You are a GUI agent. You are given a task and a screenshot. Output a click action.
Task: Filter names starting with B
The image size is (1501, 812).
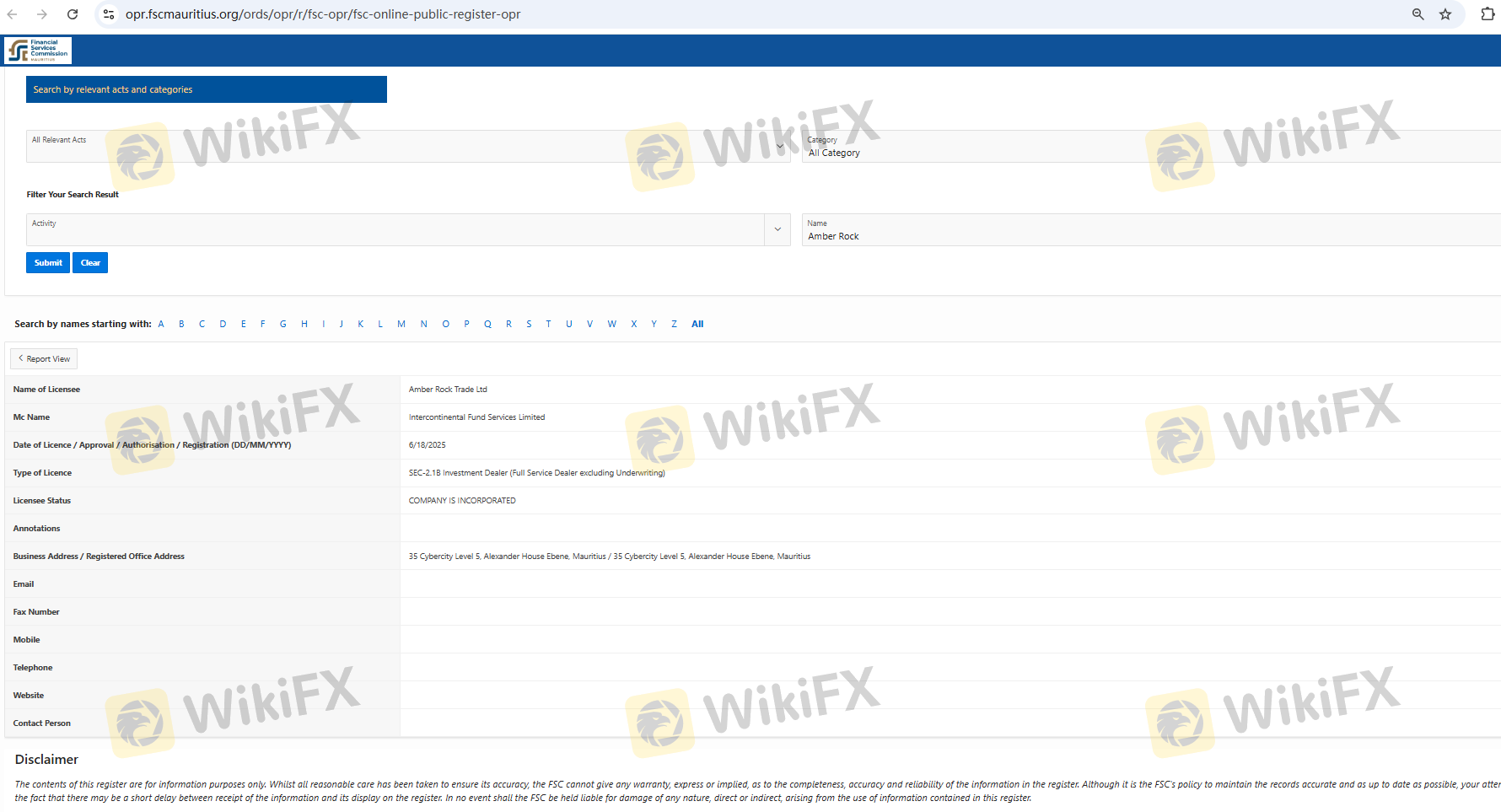click(181, 324)
